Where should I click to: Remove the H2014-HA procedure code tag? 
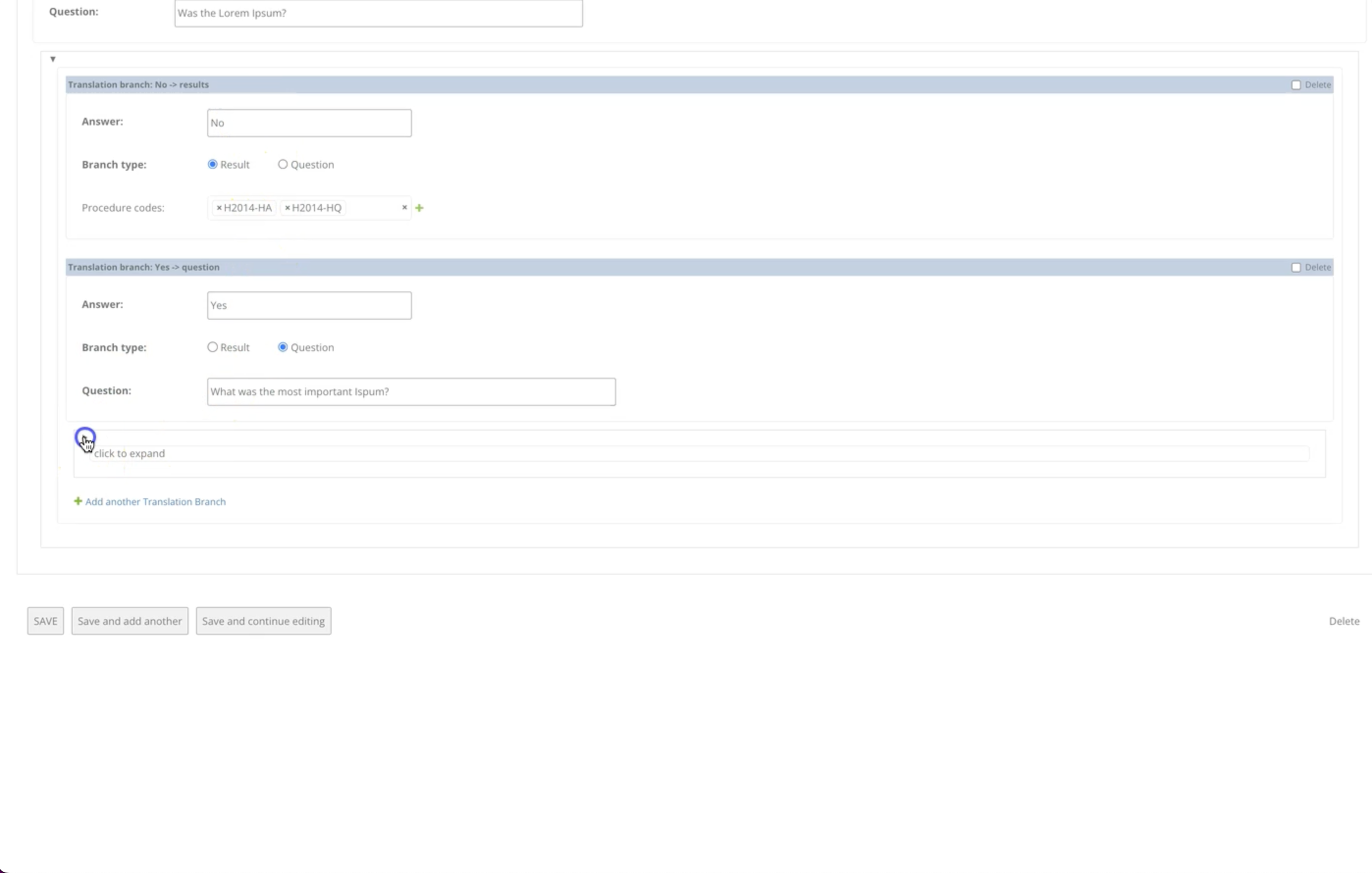219,208
